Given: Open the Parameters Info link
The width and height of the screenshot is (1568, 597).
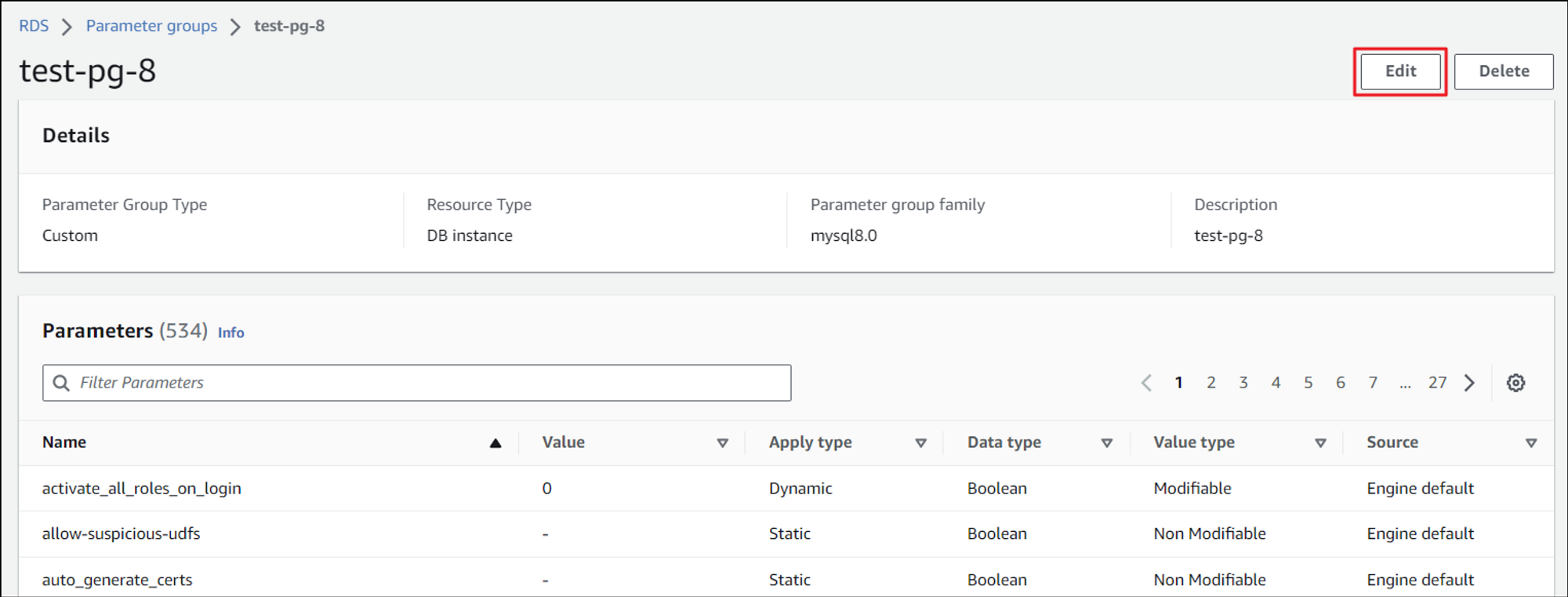Looking at the screenshot, I should click(230, 333).
